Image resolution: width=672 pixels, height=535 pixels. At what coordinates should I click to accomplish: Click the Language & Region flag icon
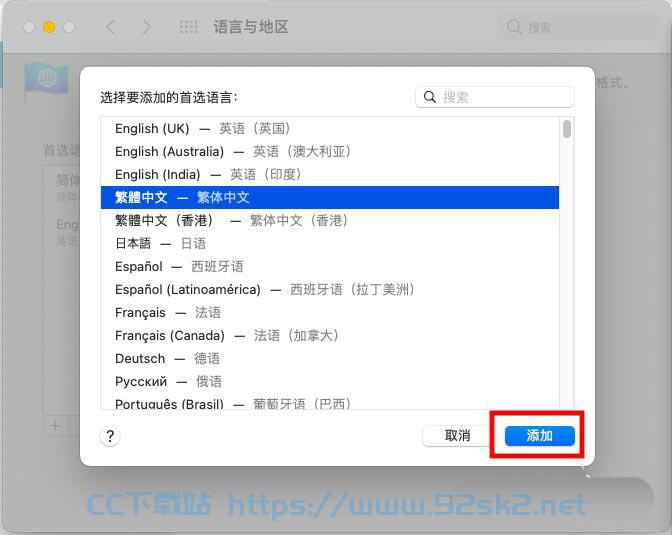[46, 80]
